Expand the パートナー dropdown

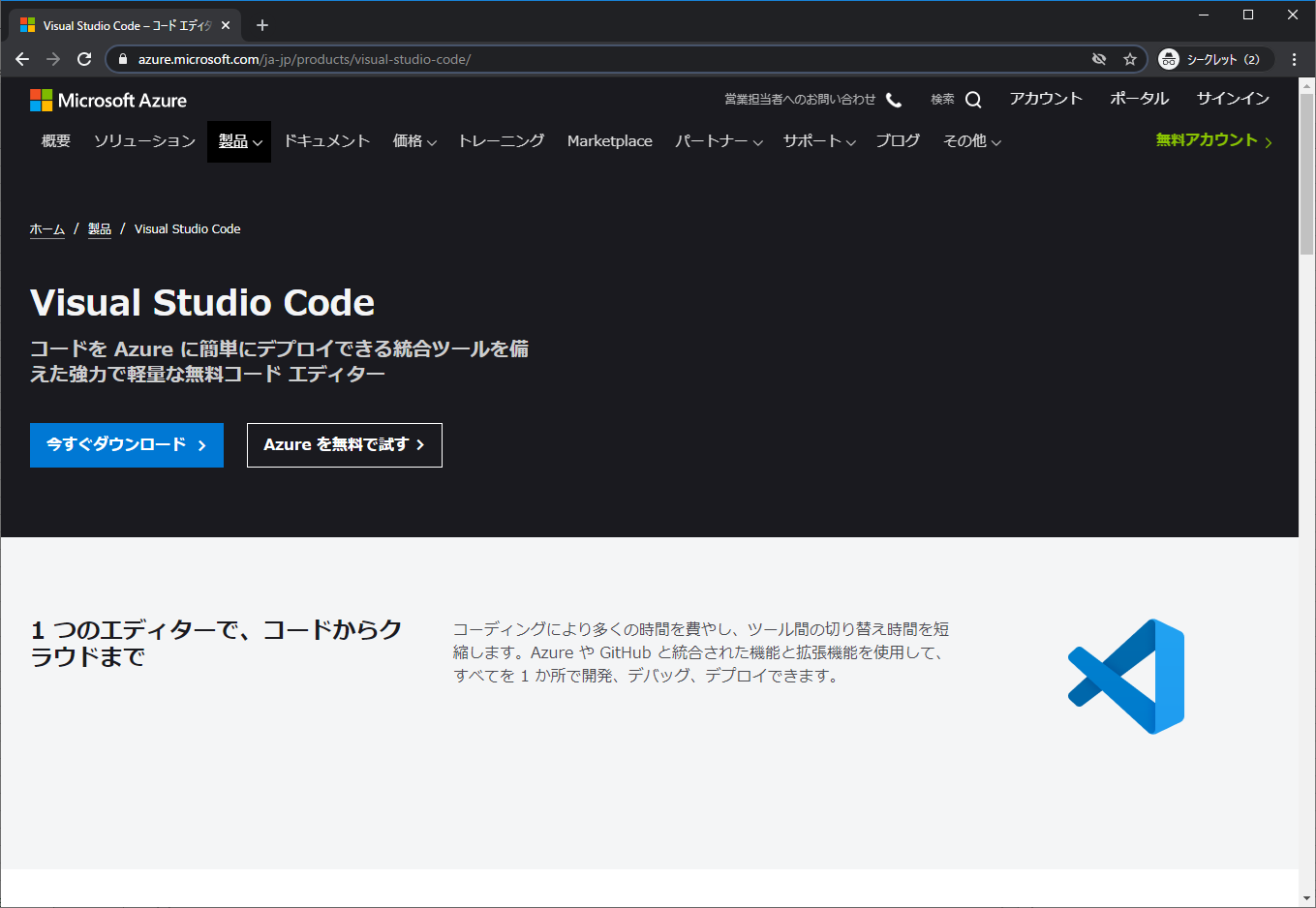click(719, 141)
